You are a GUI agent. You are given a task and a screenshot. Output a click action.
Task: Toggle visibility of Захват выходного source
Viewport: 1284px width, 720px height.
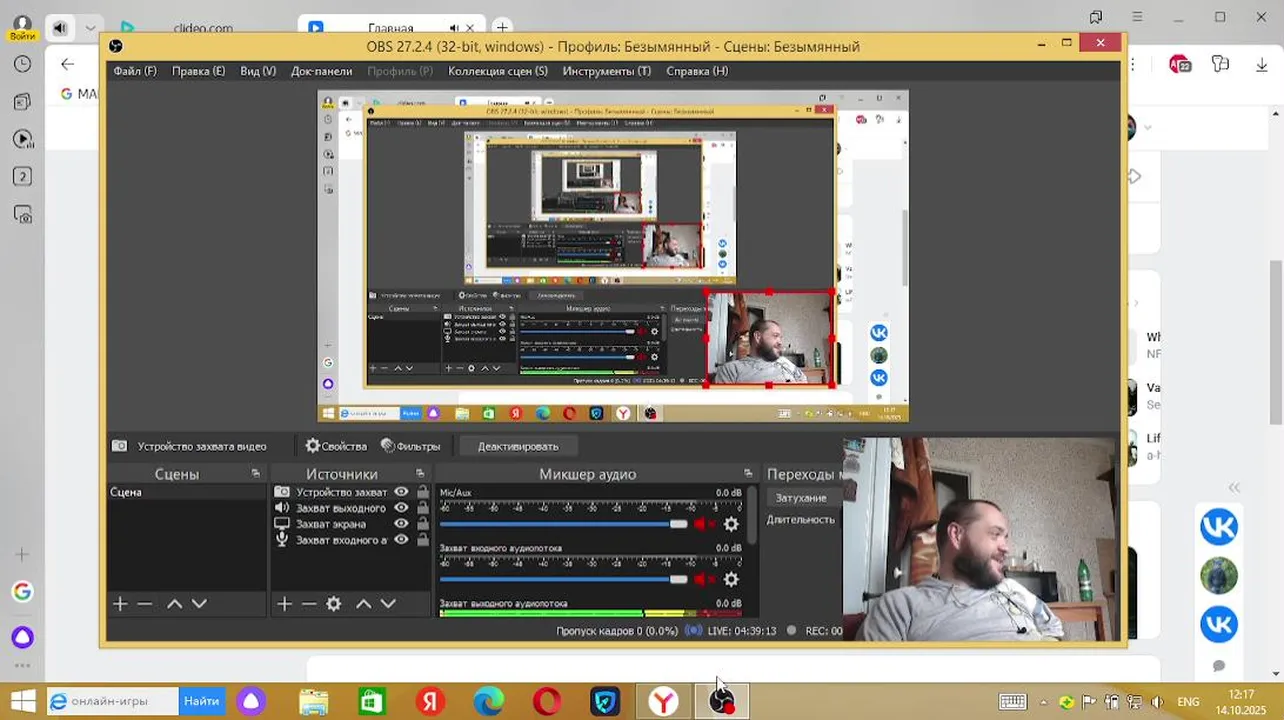401,508
